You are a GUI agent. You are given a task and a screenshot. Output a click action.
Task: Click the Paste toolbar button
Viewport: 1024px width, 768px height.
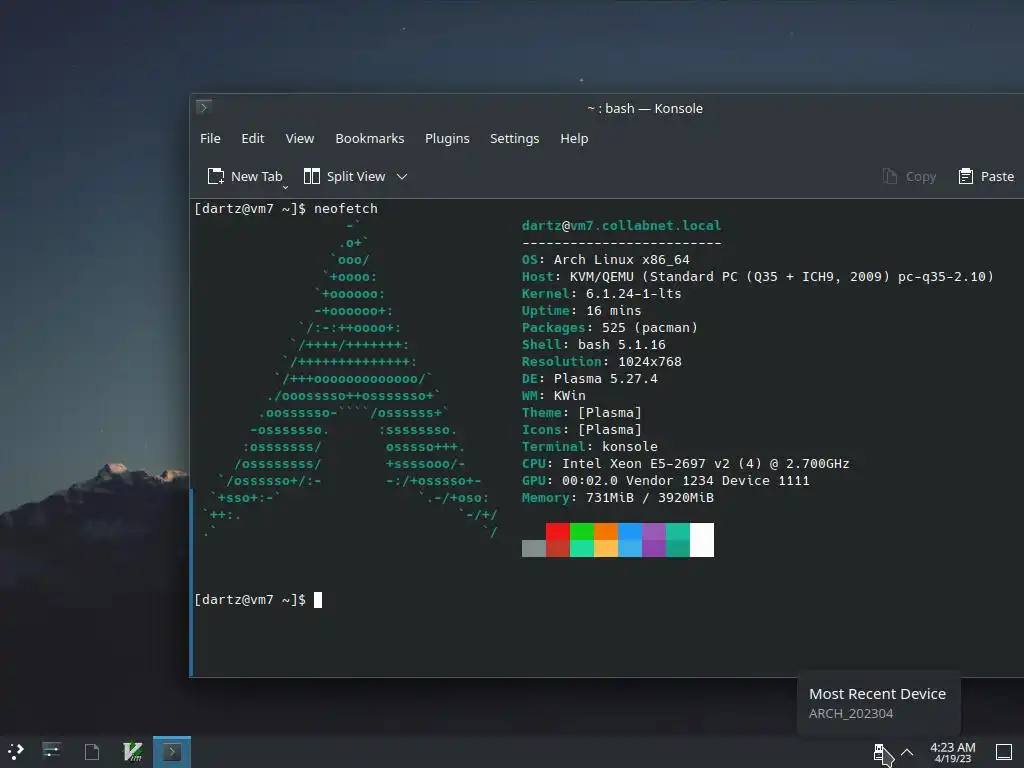[x=986, y=176]
